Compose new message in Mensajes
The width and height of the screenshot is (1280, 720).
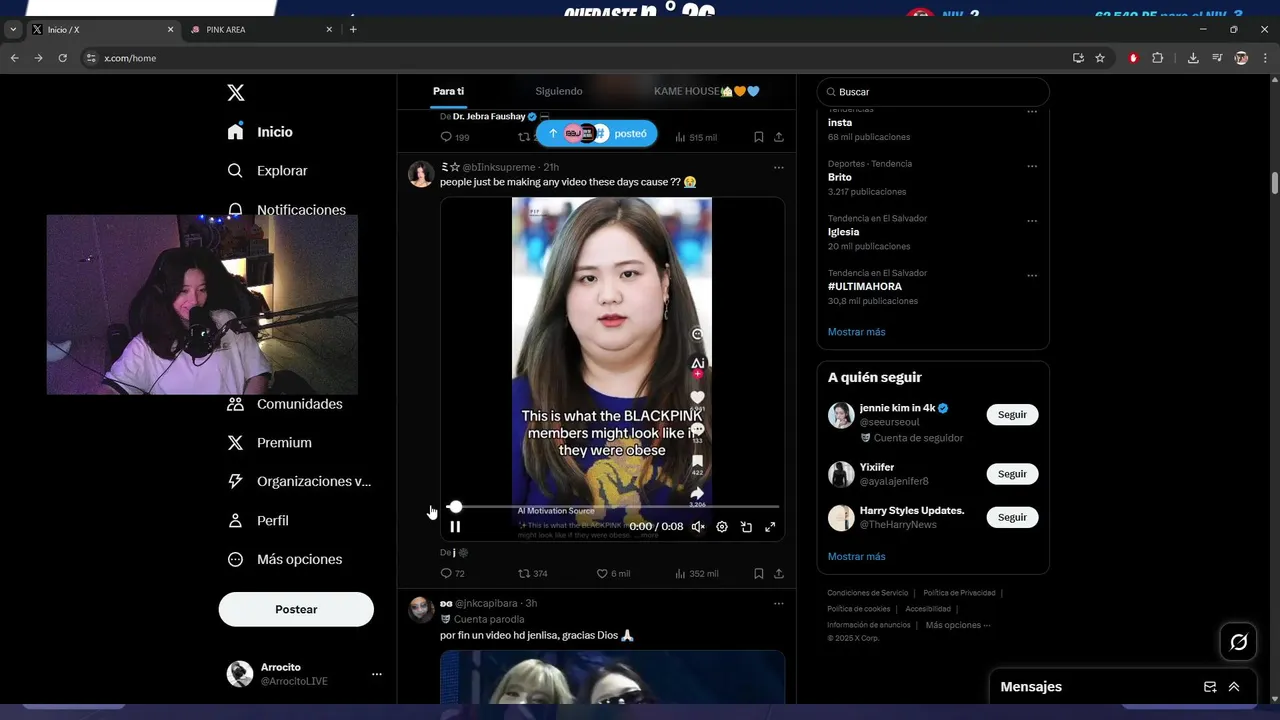point(1210,687)
